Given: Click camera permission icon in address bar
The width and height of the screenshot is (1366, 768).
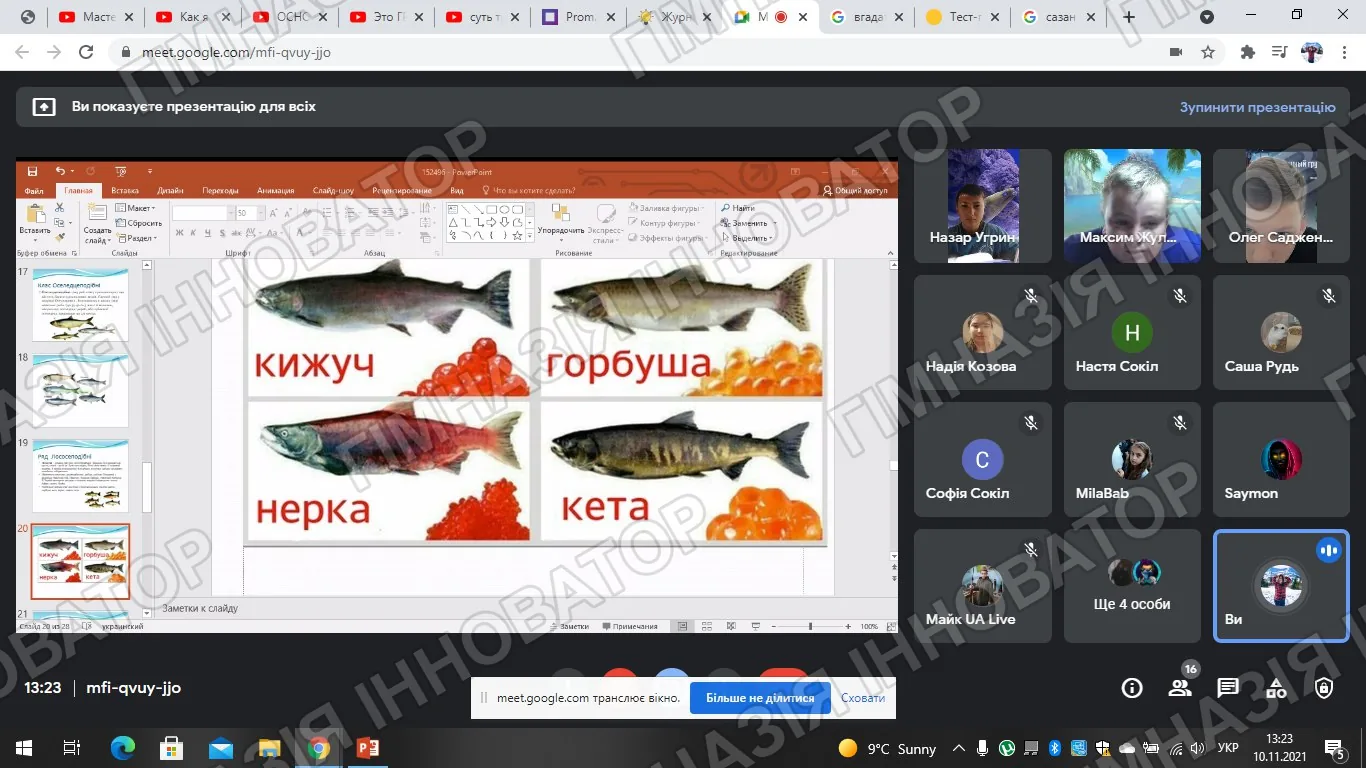Looking at the screenshot, I should pyautogui.click(x=1176, y=52).
